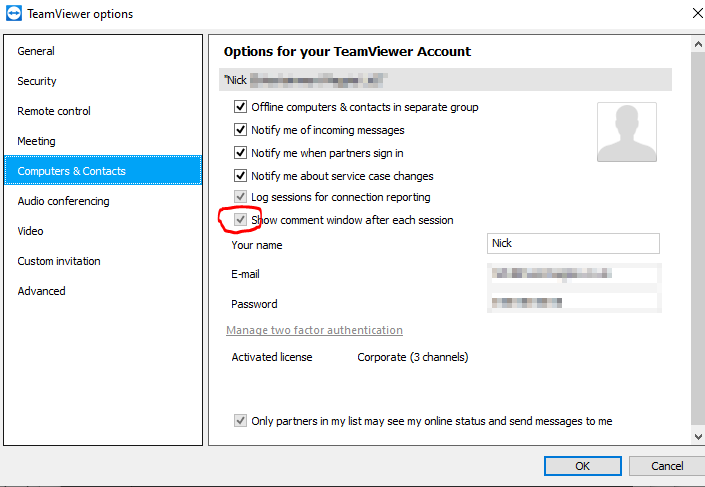Toggle Only partners in my list checkbox
The width and height of the screenshot is (705, 487).
click(241, 420)
